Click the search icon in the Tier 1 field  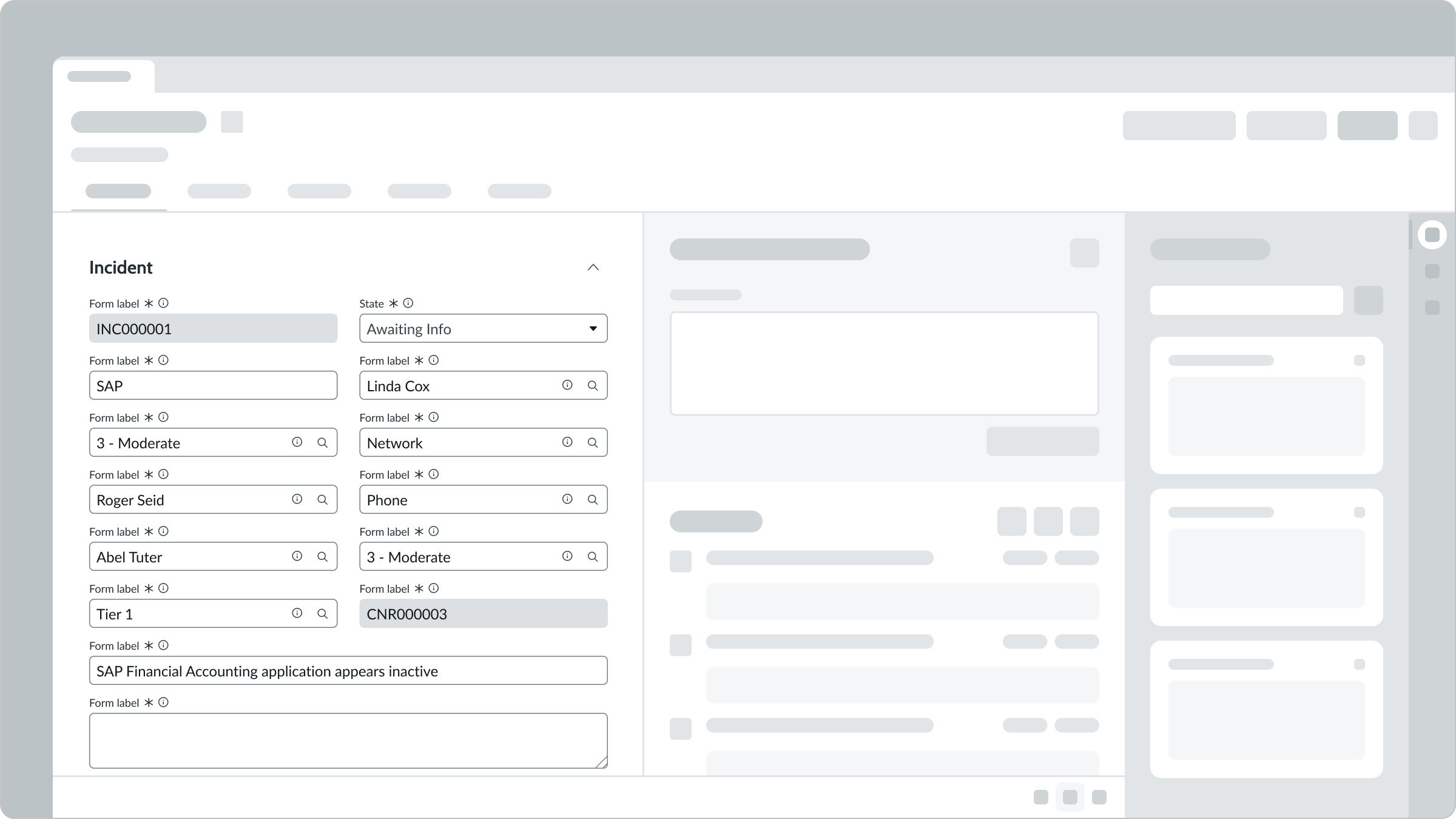pyautogui.click(x=322, y=613)
